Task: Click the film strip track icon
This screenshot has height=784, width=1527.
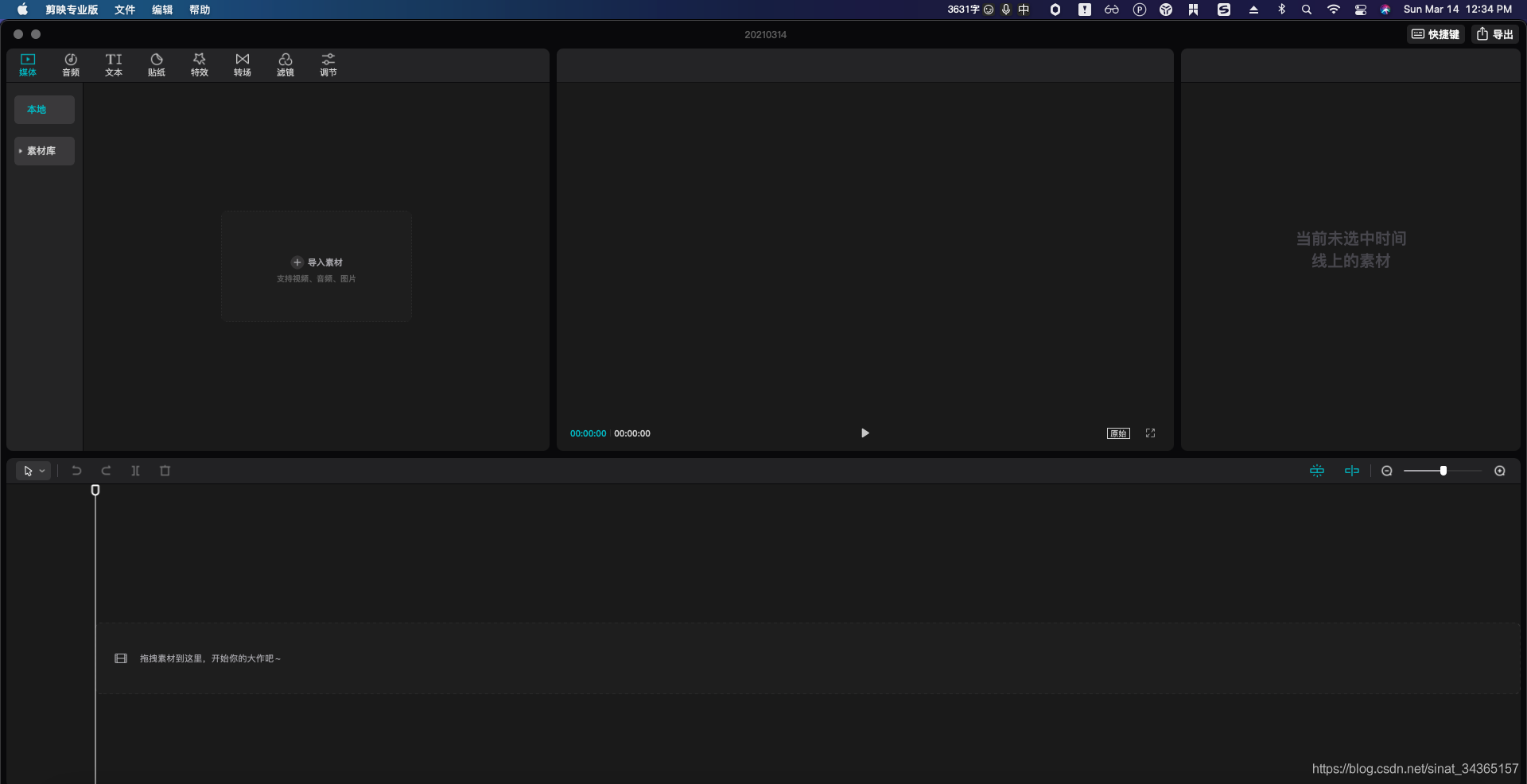Action: (x=121, y=658)
